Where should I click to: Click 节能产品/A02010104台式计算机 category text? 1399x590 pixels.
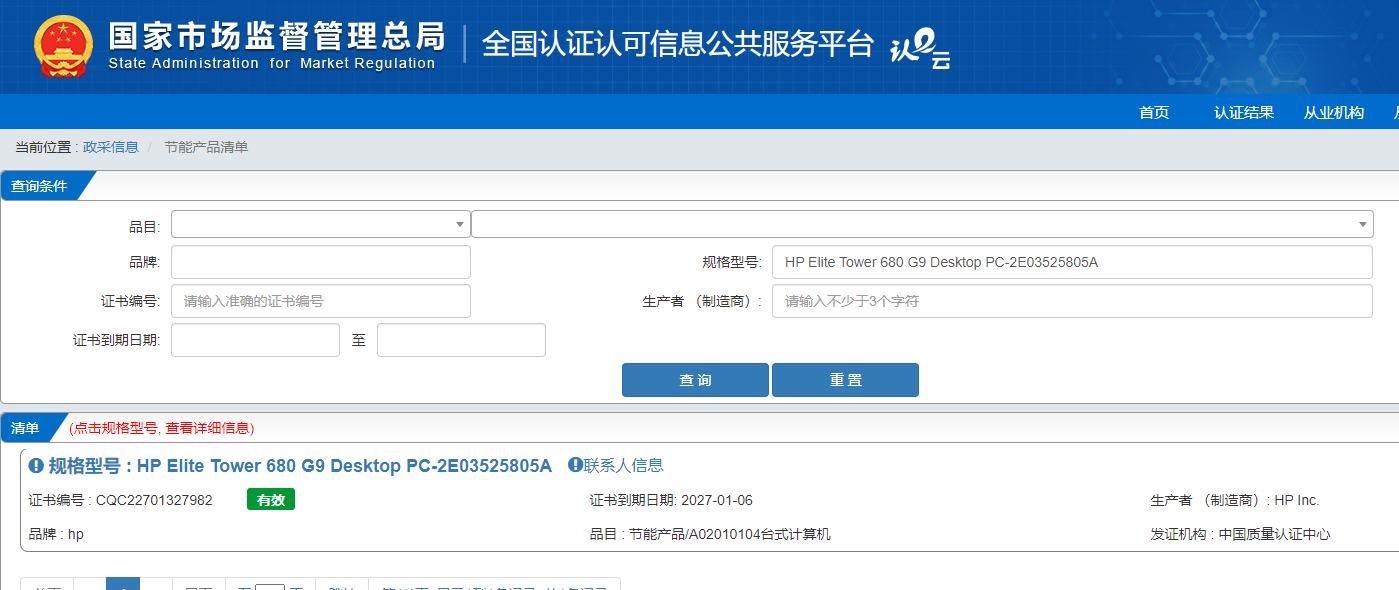click(x=730, y=534)
